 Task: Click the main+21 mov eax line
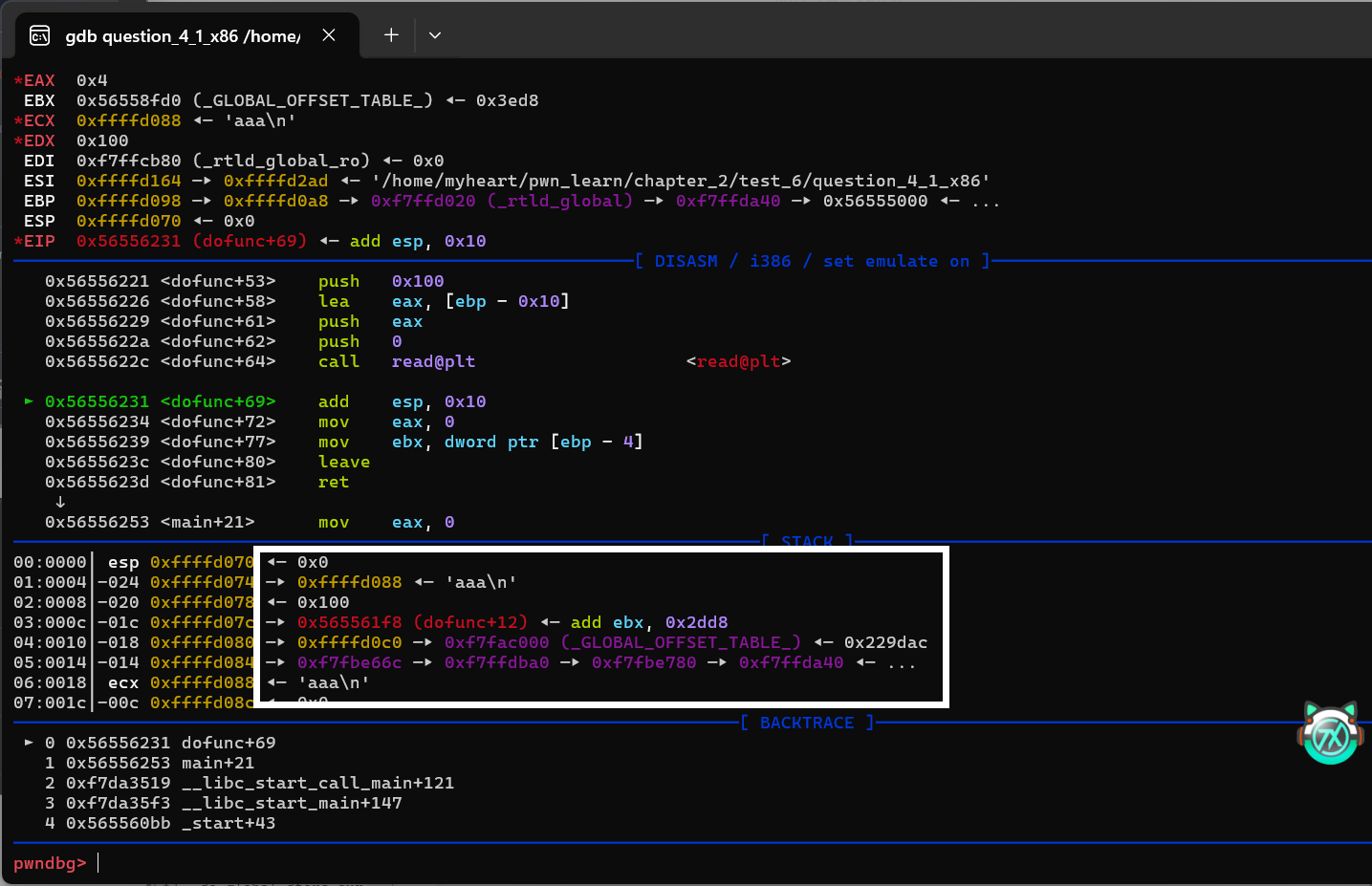[x=250, y=522]
